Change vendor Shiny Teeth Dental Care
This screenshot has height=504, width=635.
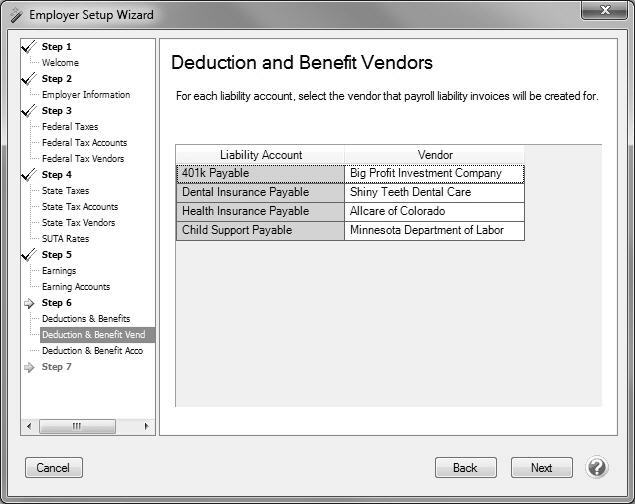433,192
